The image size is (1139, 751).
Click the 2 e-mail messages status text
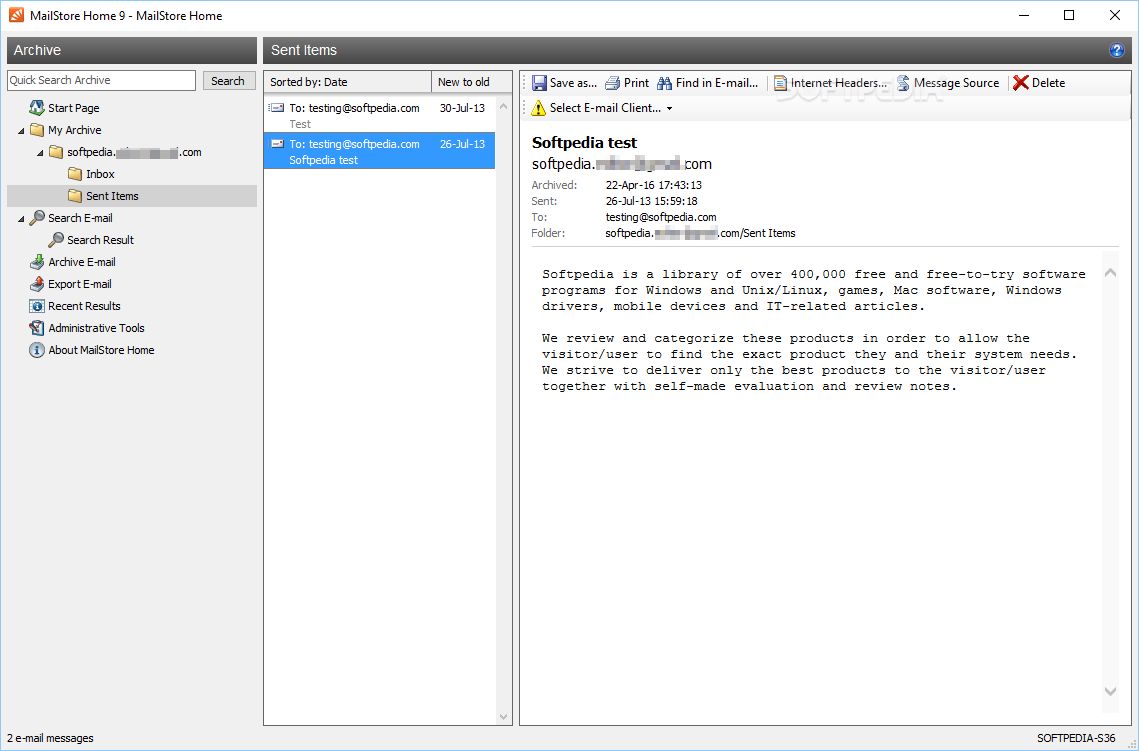(x=50, y=738)
